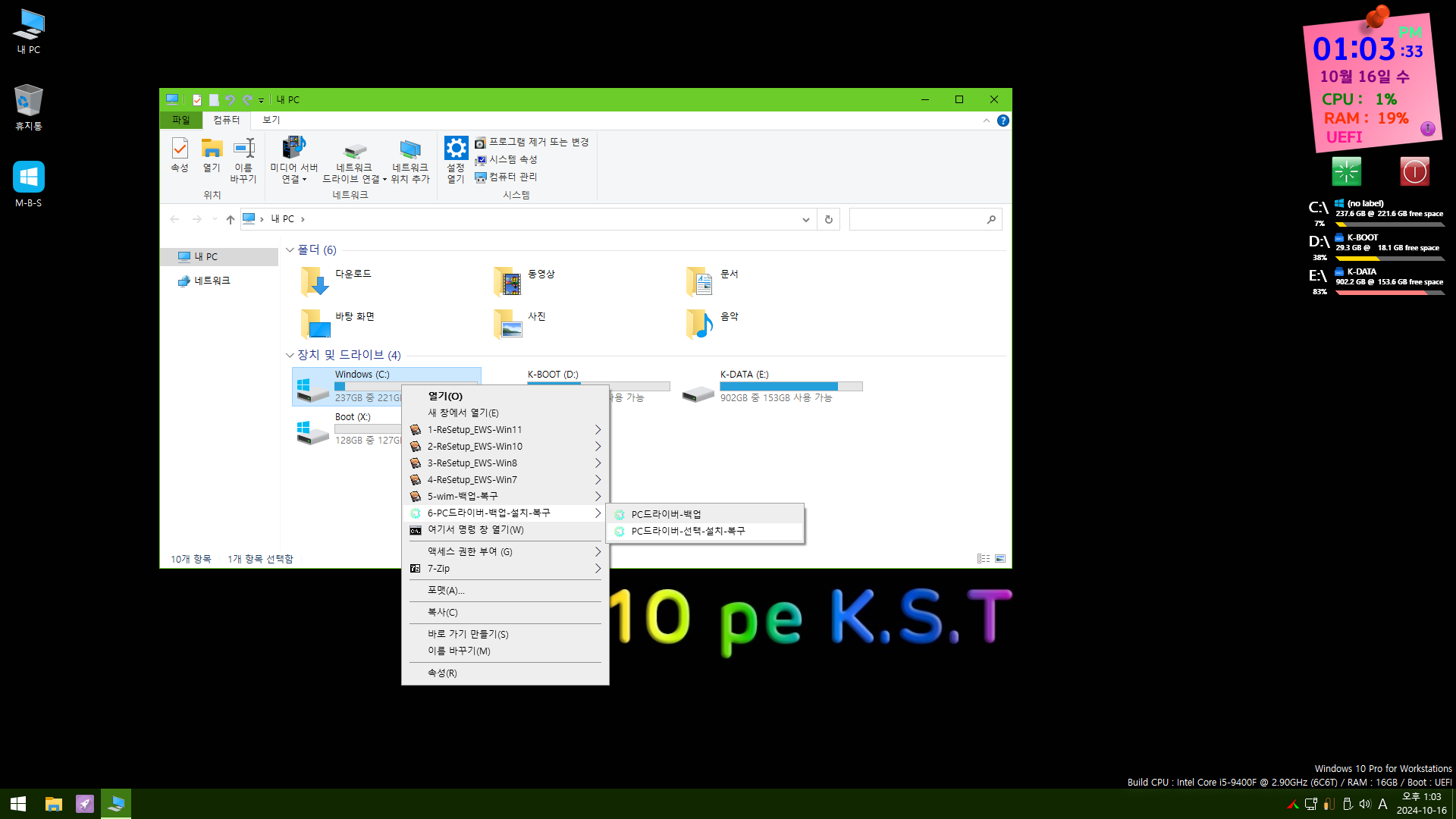Open the 사진 folder
Image resolution: width=1456 pixels, height=819 pixels.
click(x=520, y=323)
